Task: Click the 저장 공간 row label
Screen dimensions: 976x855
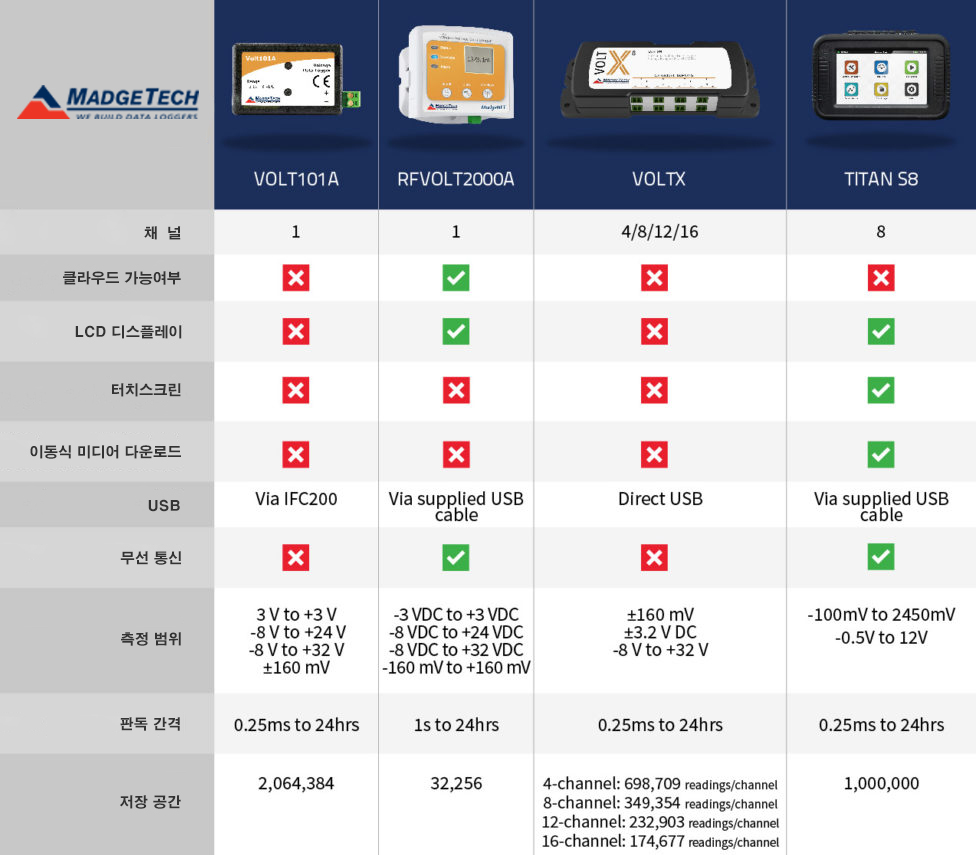Action: coord(150,801)
